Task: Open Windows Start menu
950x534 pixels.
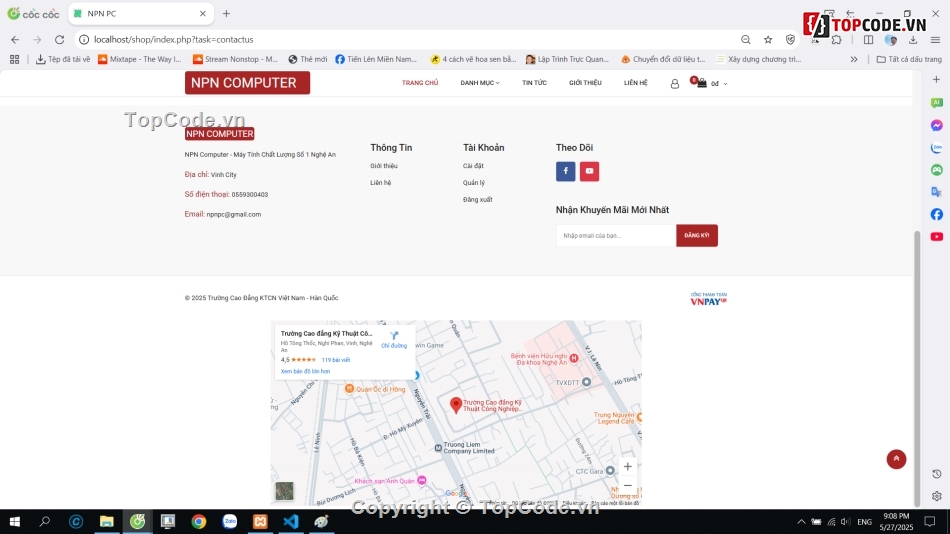Action: (15, 521)
